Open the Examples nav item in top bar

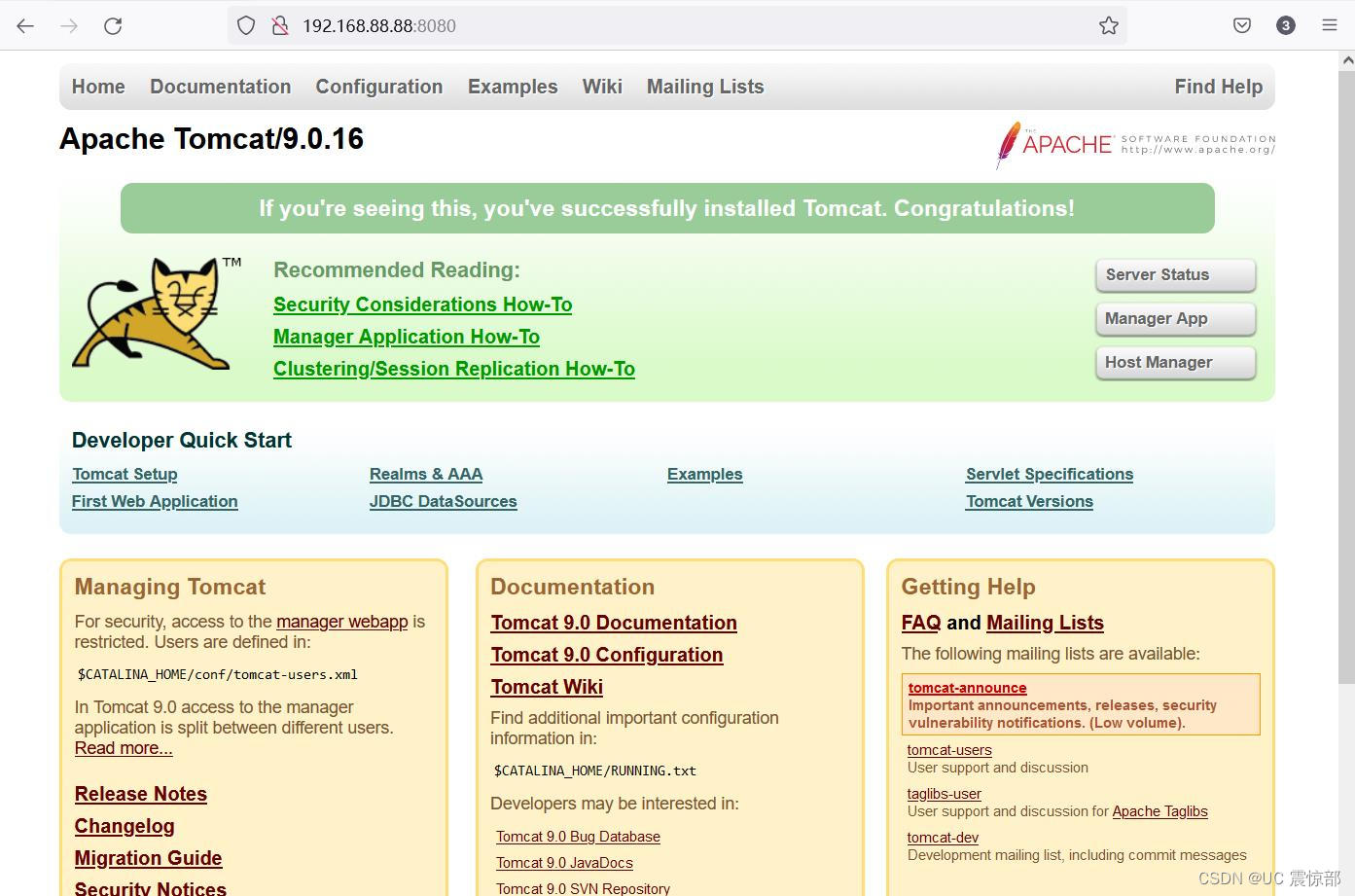coord(513,87)
